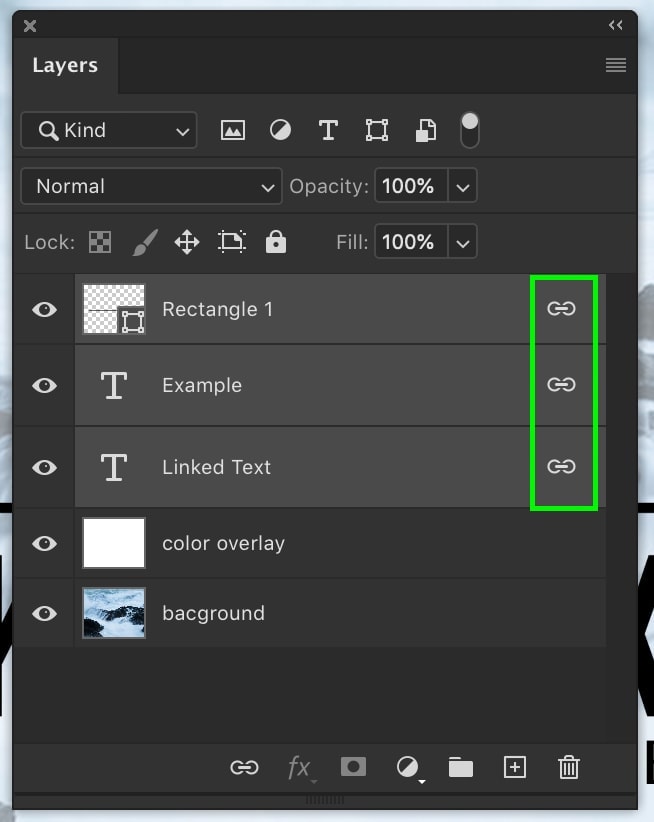Filter for adjustment layers icon
Image resolution: width=654 pixels, height=822 pixels.
point(280,130)
